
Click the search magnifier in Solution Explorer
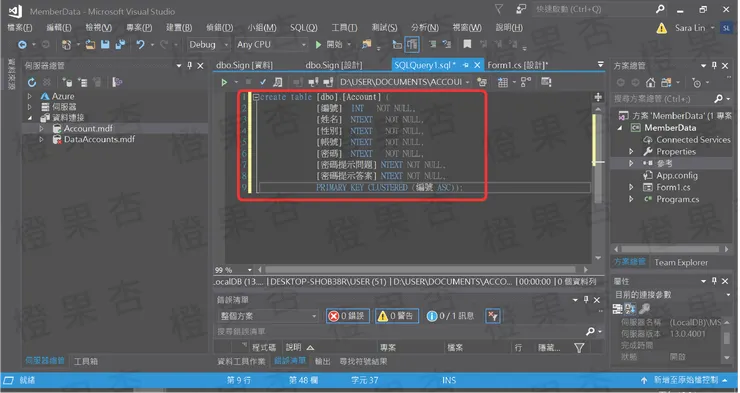tap(718, 99)
